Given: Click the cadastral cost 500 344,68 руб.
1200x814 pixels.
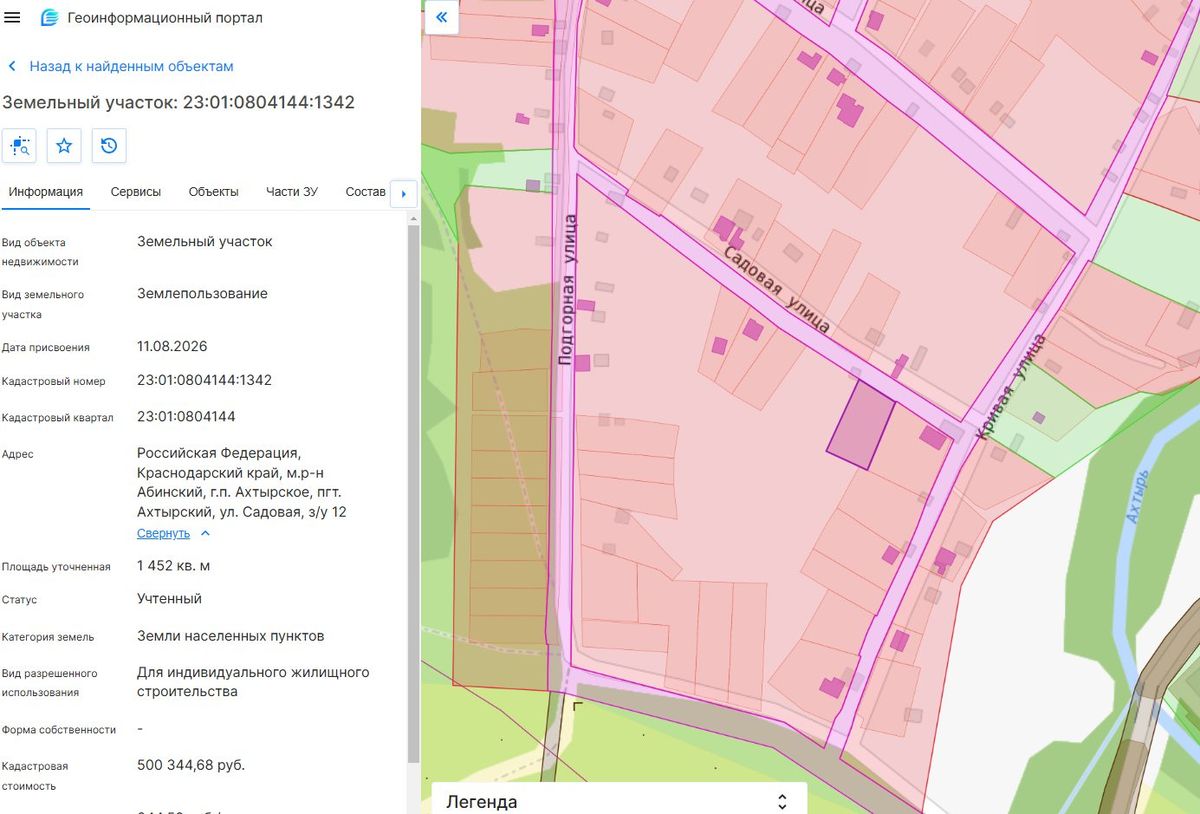Looking at the screenshot, I should click(x=191, y=765).
